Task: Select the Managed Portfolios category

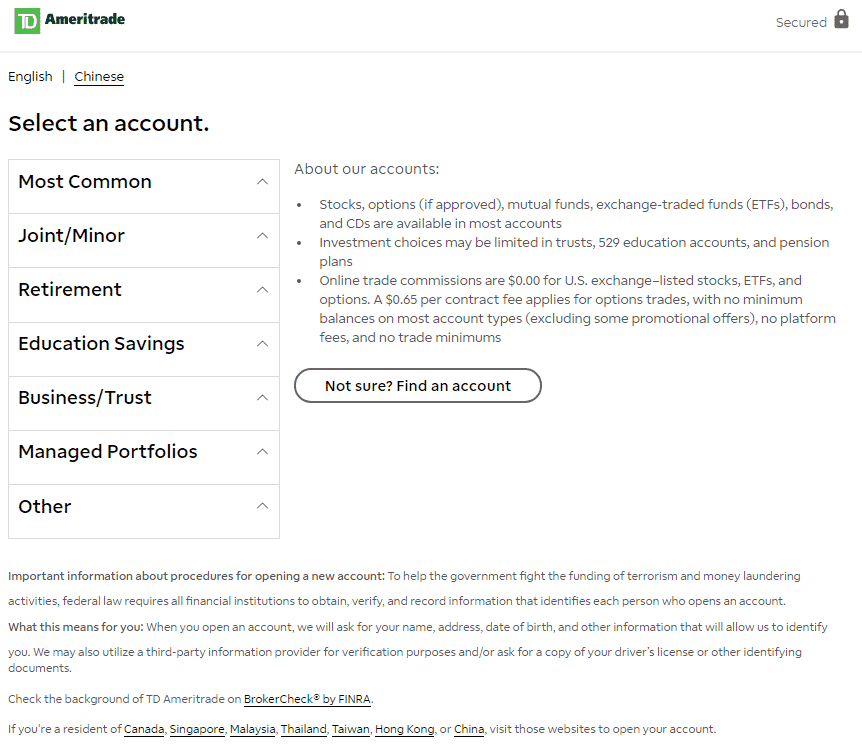Action: 144,457
